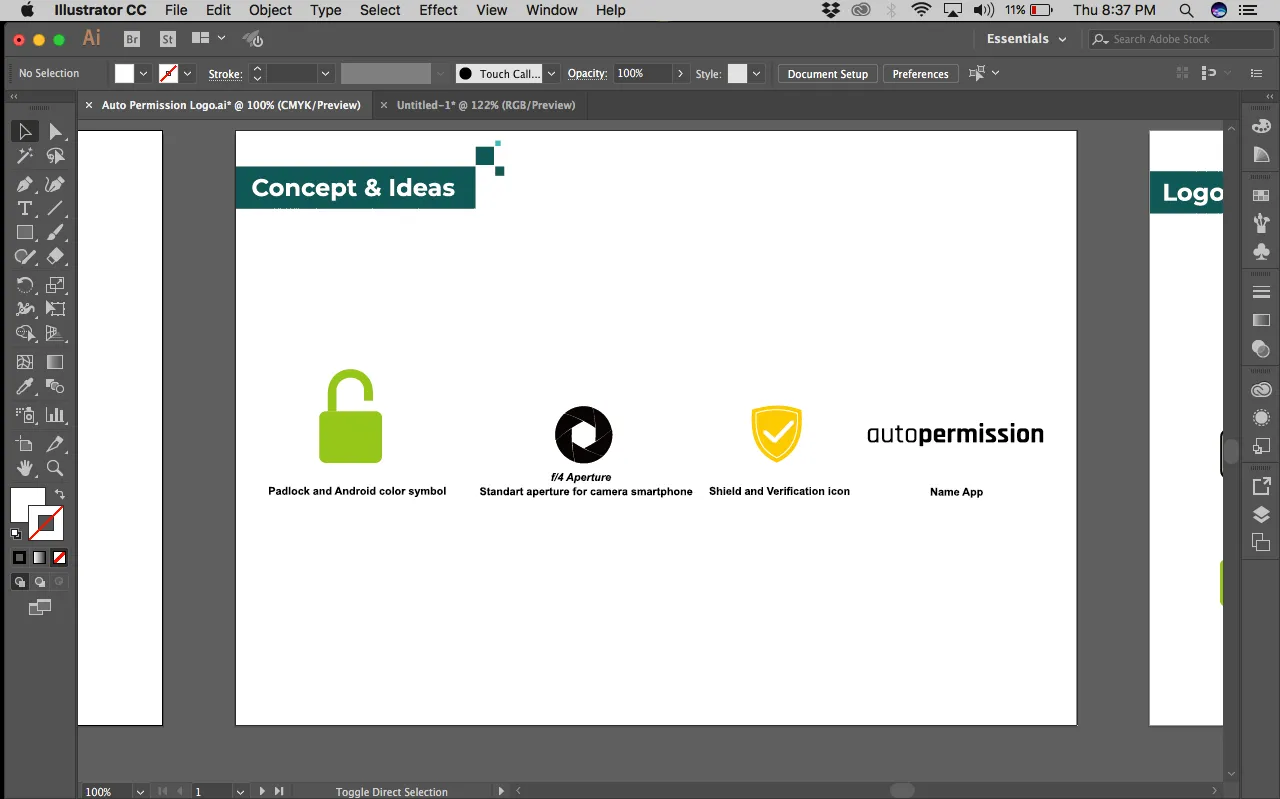Image resolution: width=1280 pixels, height=799 pixels.
Task: Select the Shape Builder tool
Action: pyautogui.click(x=25, y=334)
